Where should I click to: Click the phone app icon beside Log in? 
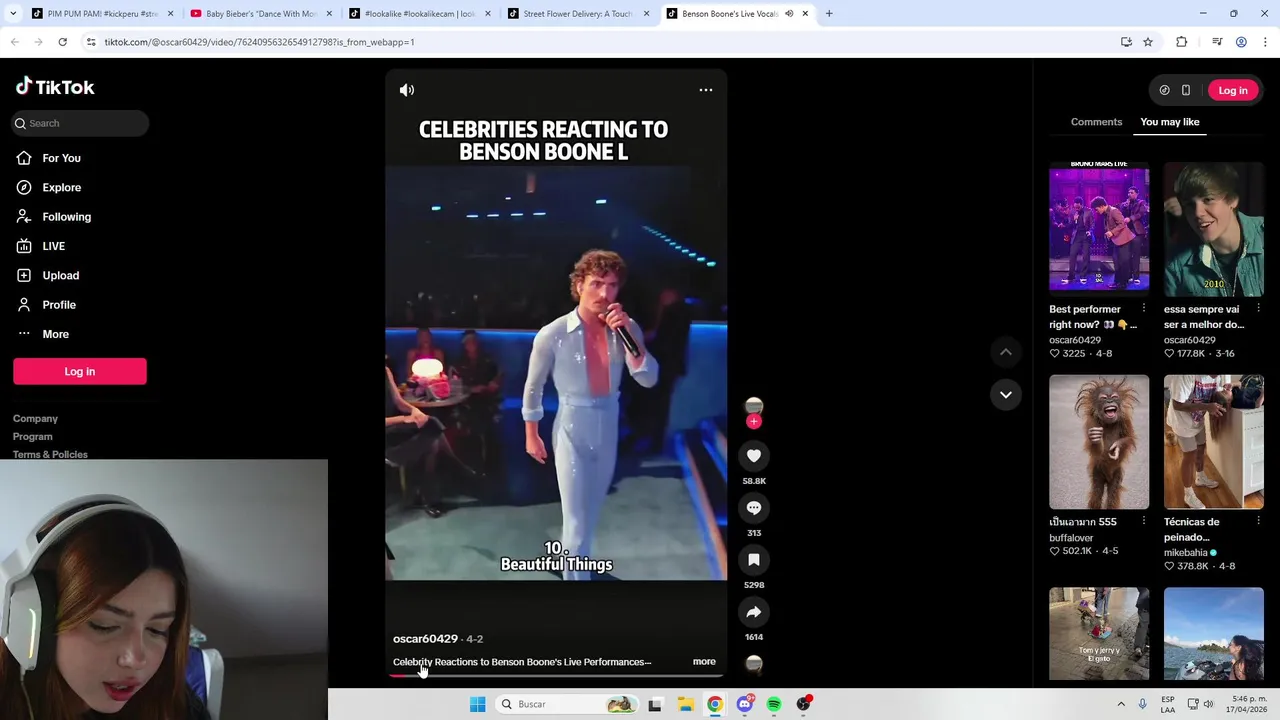(1186, 90)
